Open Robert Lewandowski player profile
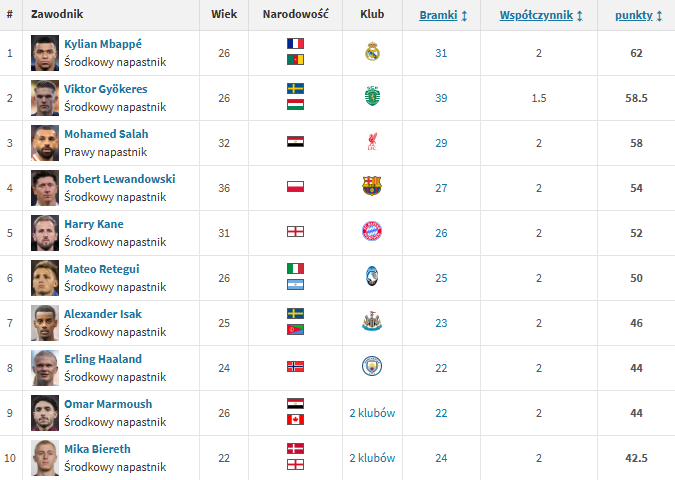The image size is (675, 480). pyautogui.click(x=120, y=179)
